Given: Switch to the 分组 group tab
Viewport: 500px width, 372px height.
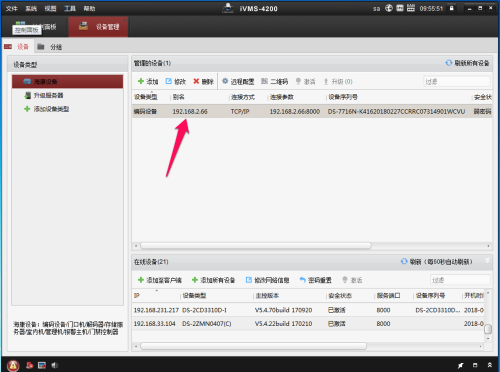Looking at the screenshot, I should (x=56, y=47).
